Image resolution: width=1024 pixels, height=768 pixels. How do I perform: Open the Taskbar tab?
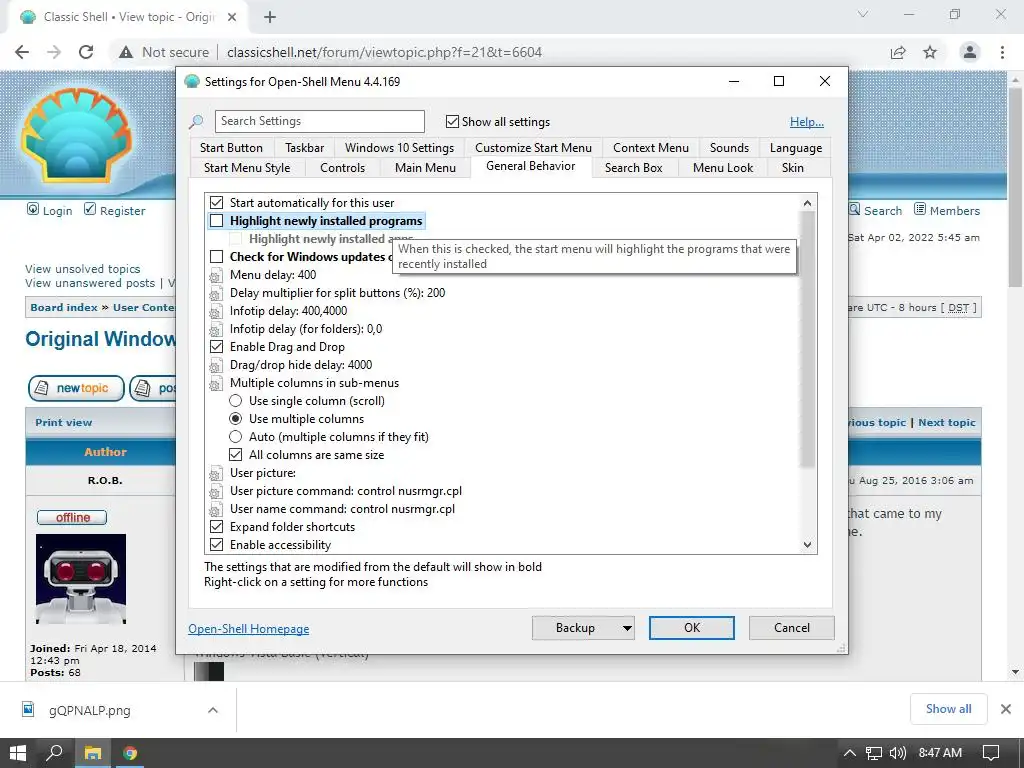304,148
